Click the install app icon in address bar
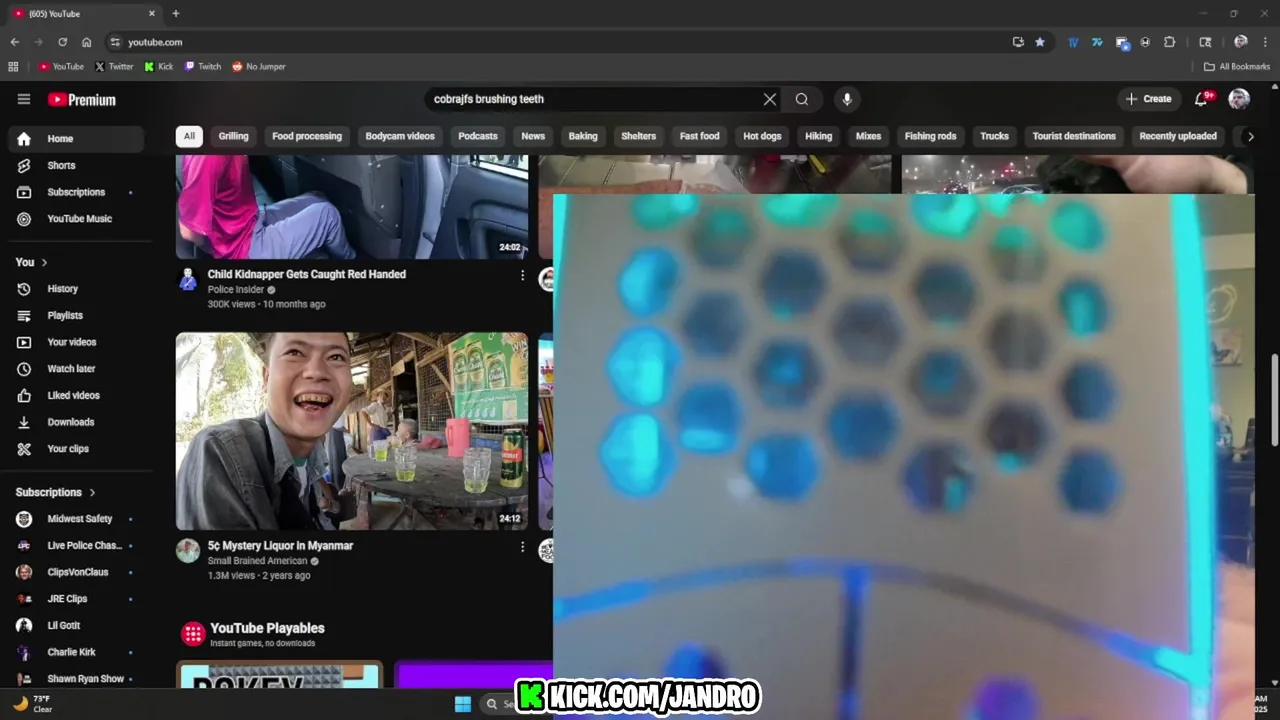This screenshot has height=720, width=1280. tap(1018, 42)
